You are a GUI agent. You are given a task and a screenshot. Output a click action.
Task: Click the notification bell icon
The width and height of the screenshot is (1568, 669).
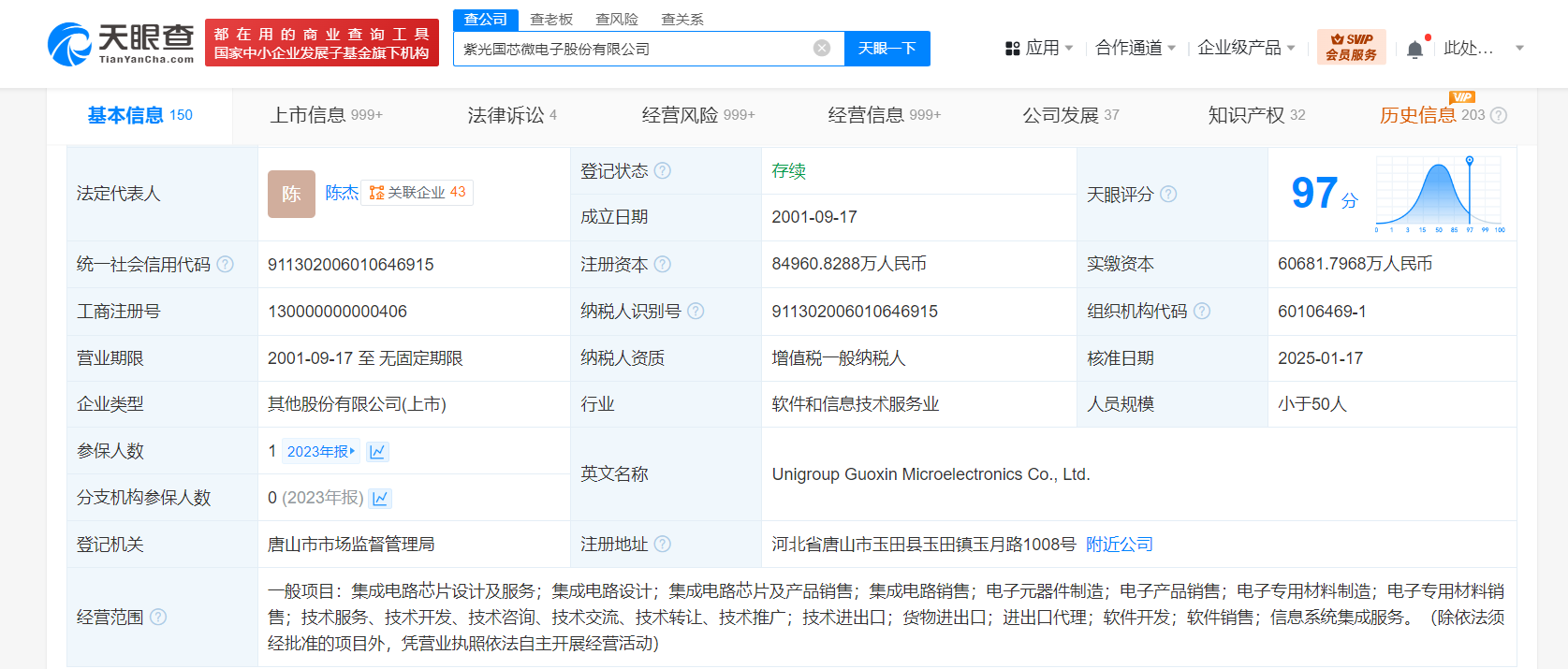click(x=1414, y=50)
